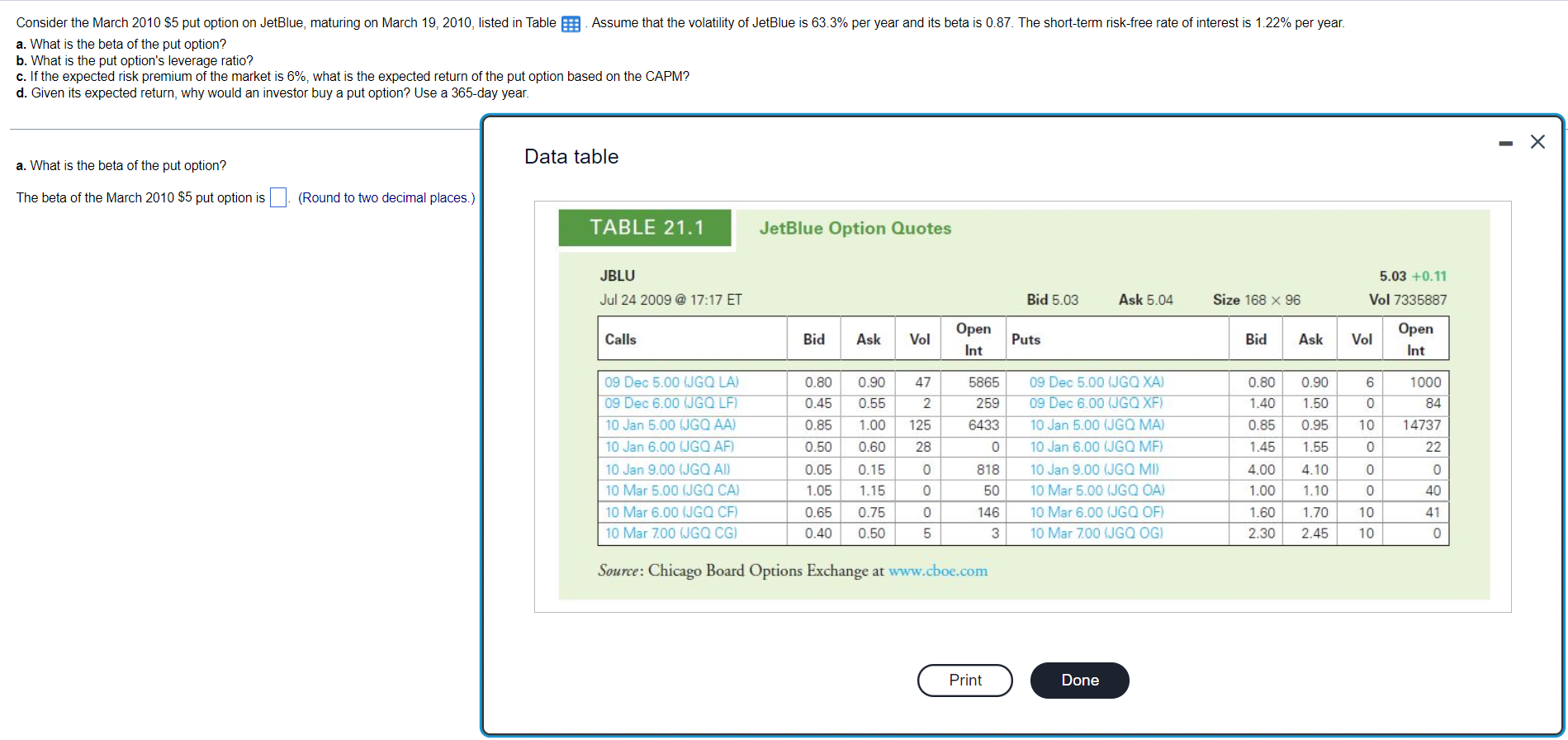Click the put option beta answer box
Viewport: 1568px width, 740px height.
coord(278,198)
